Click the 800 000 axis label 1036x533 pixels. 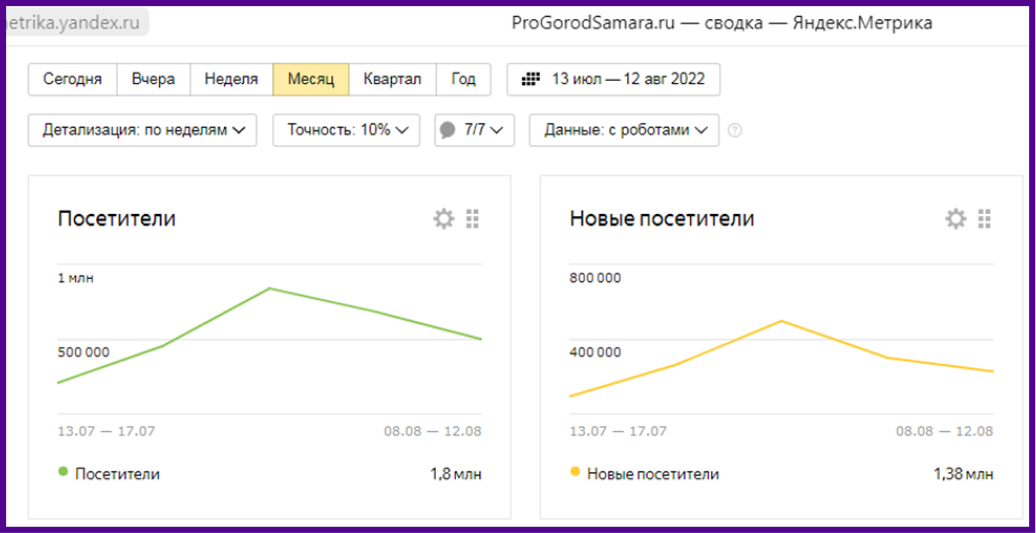pos(595,278)
